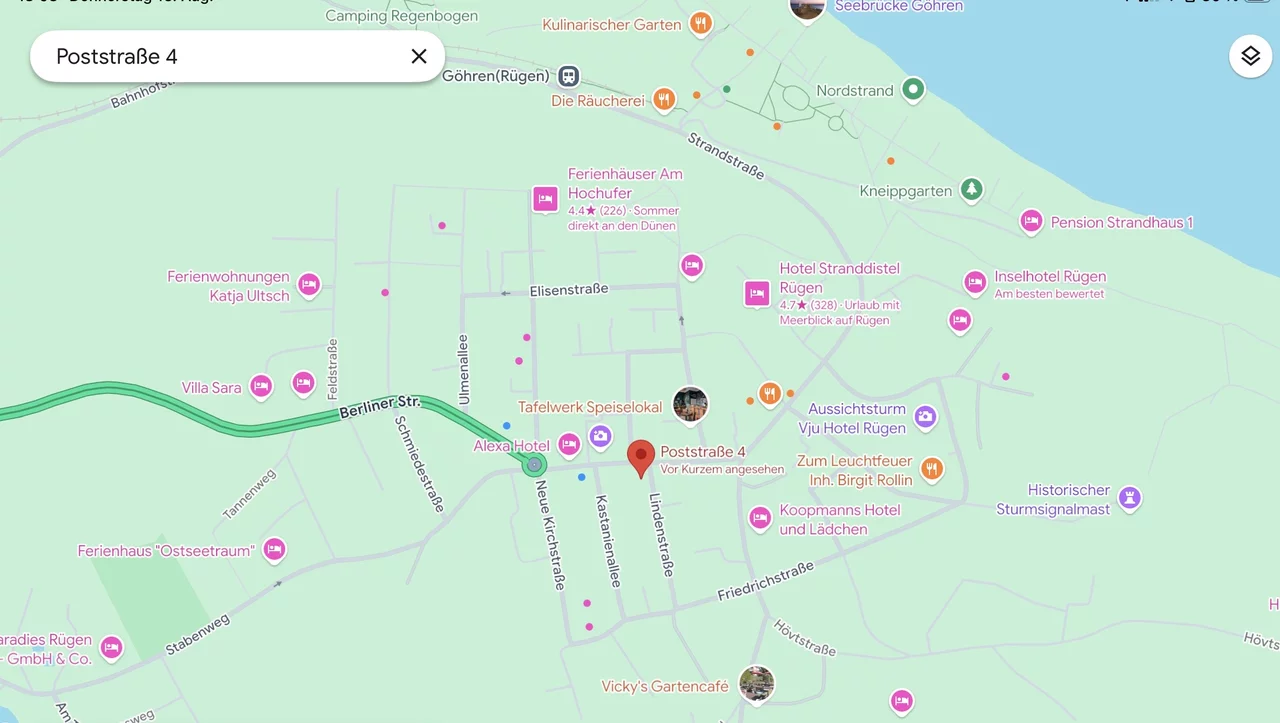Click the "Vor Kurzem angesehen" label
The image size is (1280, 723).
pos(722,469)
